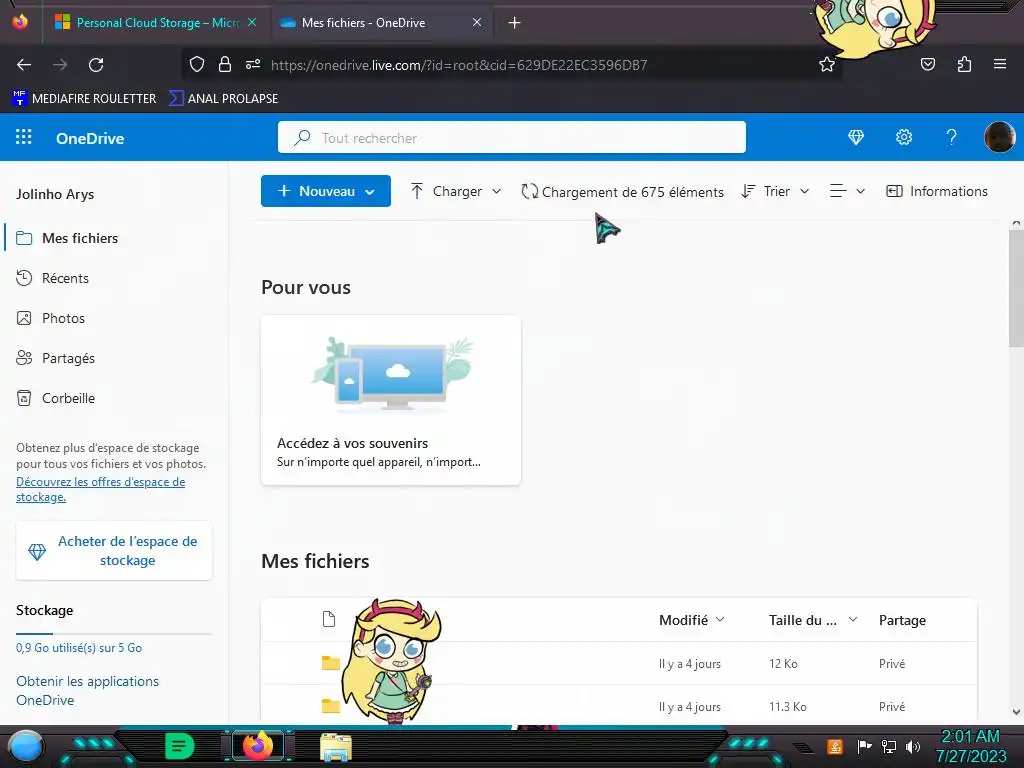The image size is (1024, 768).
Task: Follow Découvrez les offres d'espace link
Action: tap(101, 489)
